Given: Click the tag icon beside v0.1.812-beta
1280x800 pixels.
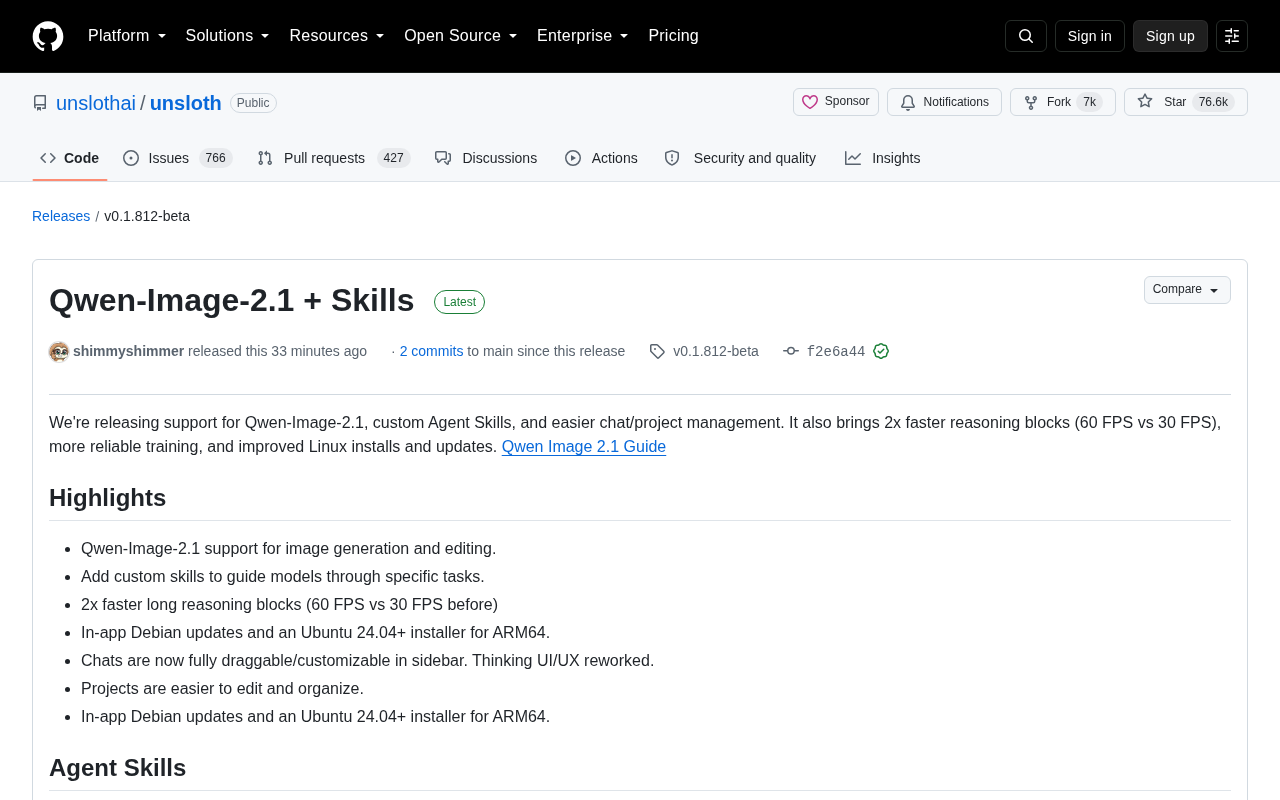Looking at the screenshot, I should [x=657, y=351].
